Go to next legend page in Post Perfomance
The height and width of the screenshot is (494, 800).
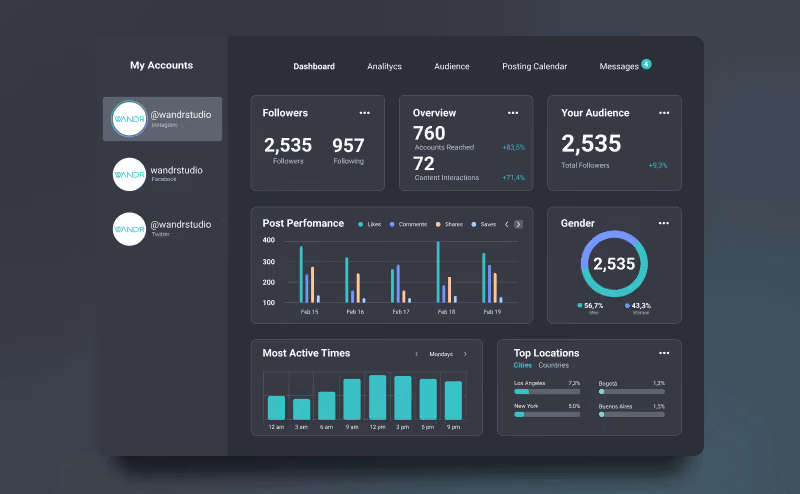[x=518, y=224]
